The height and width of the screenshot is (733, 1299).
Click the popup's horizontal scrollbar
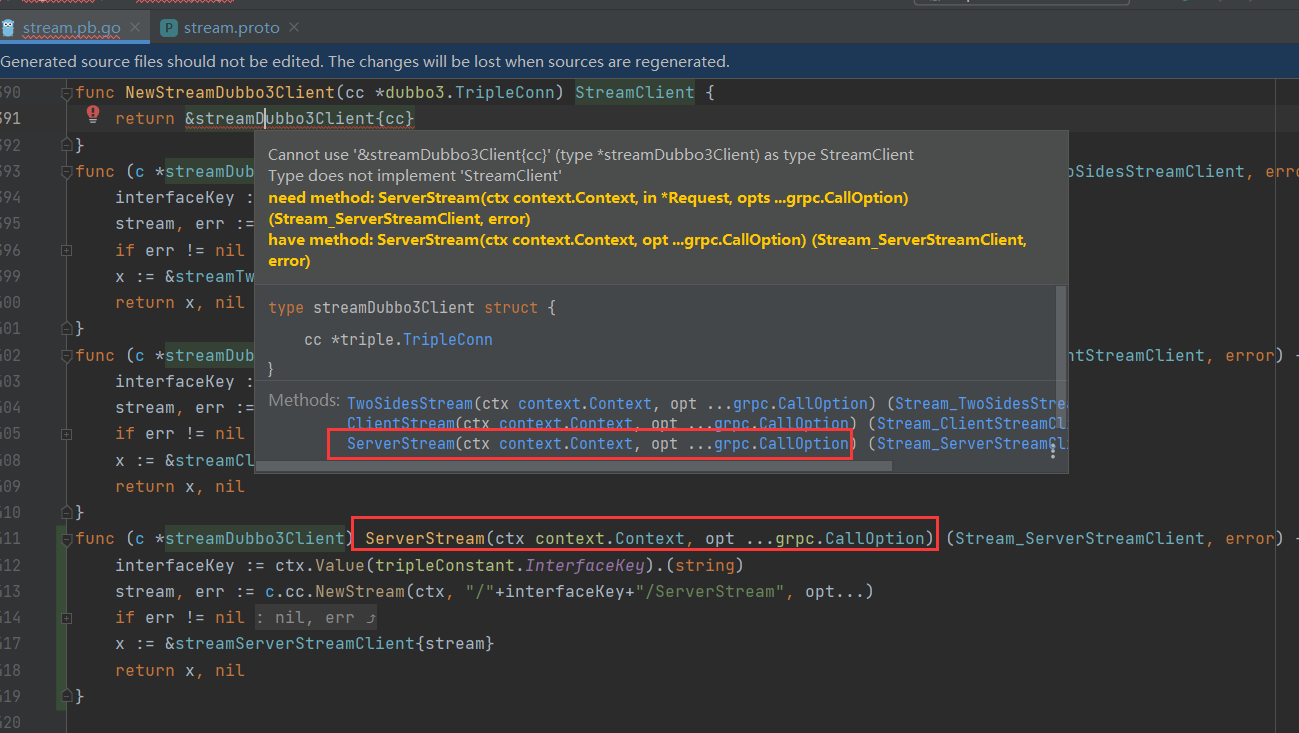tap(574, 466)
